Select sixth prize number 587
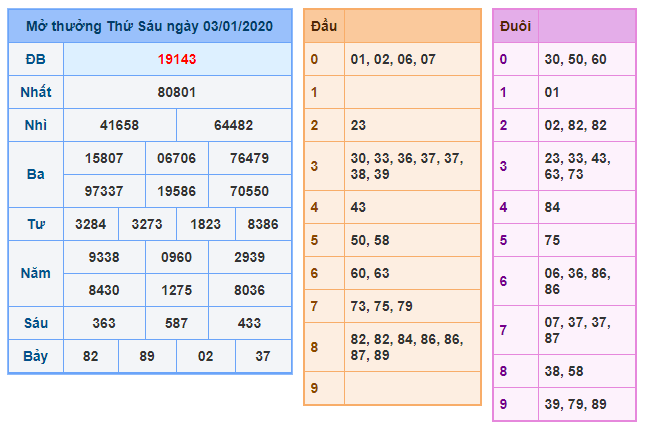Image resolution: width=647 pixels, height=430 pixels. pyautogui.click(x=176, y=323)
